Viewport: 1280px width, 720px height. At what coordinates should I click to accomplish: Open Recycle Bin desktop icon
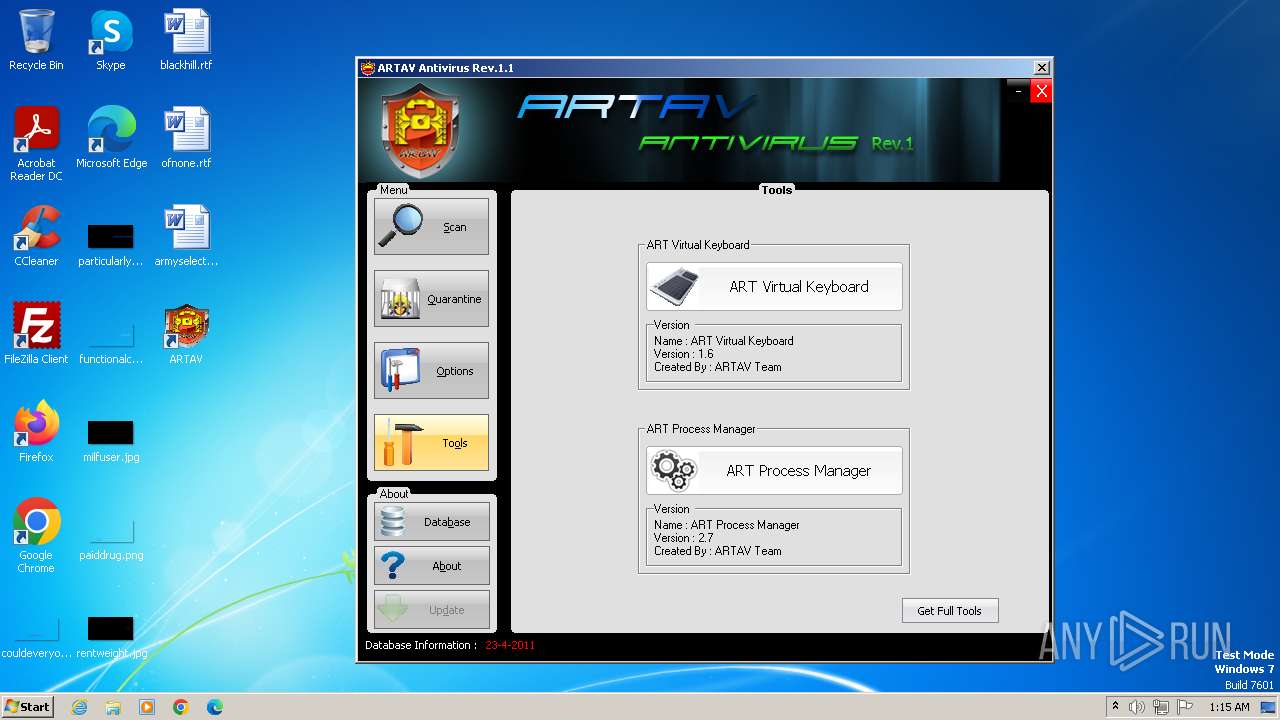[36, 40]
